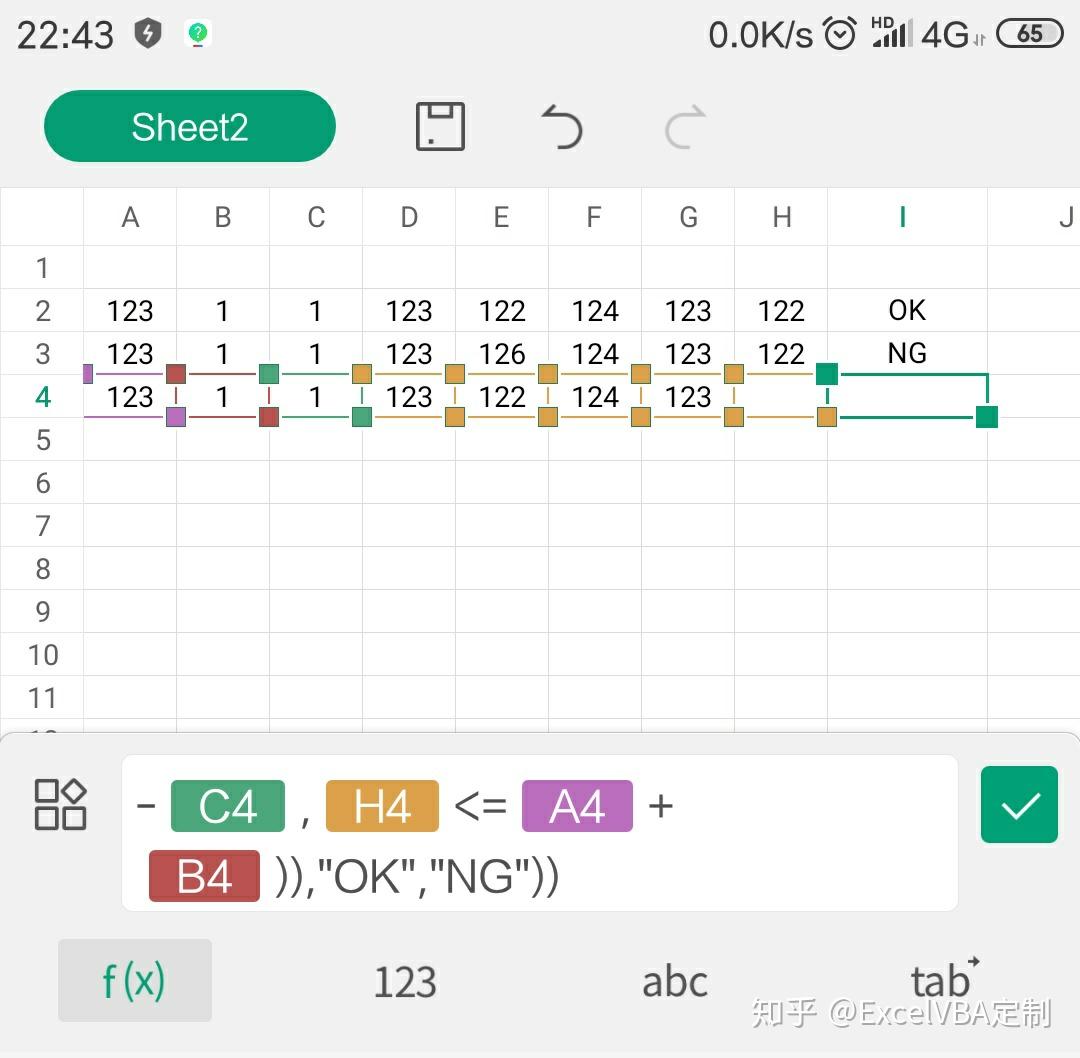
Task: Open the function tools grid icon
Action: coord(61,804)
